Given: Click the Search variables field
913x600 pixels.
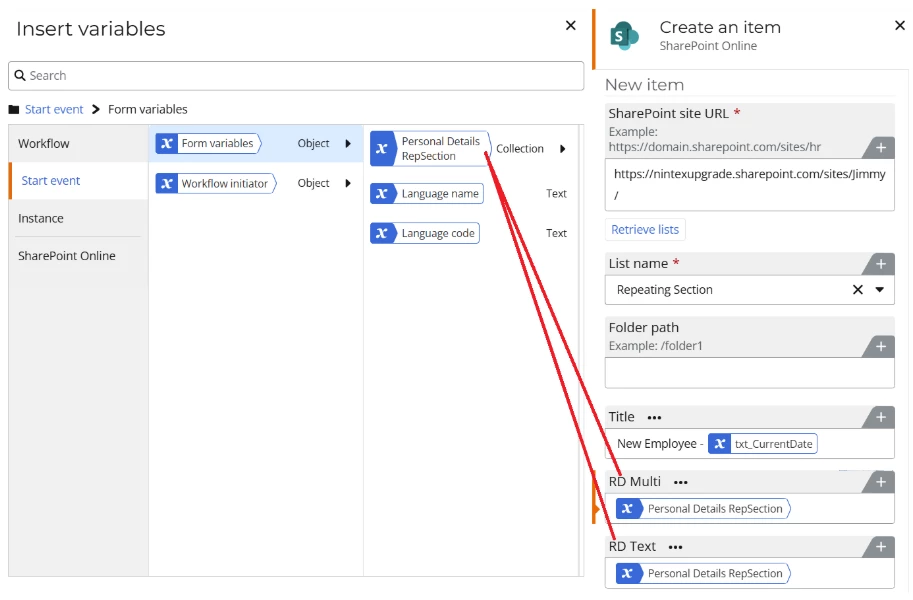Looking at the screenshot, I should click(296, 76).
